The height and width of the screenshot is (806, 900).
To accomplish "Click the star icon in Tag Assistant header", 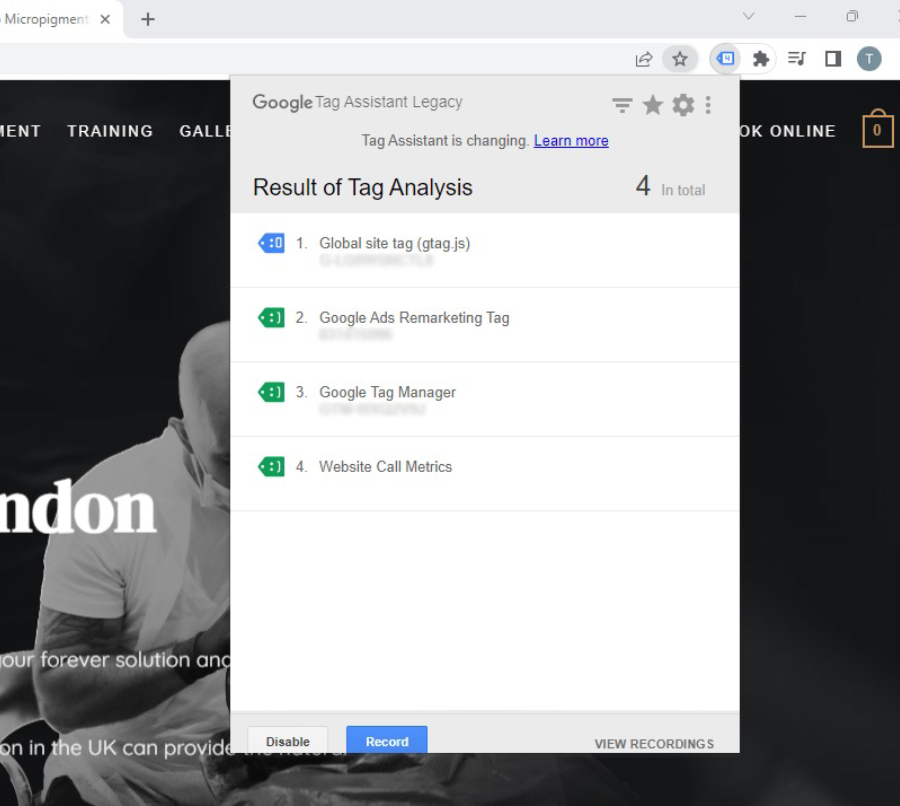I will (x=653, y=105).
